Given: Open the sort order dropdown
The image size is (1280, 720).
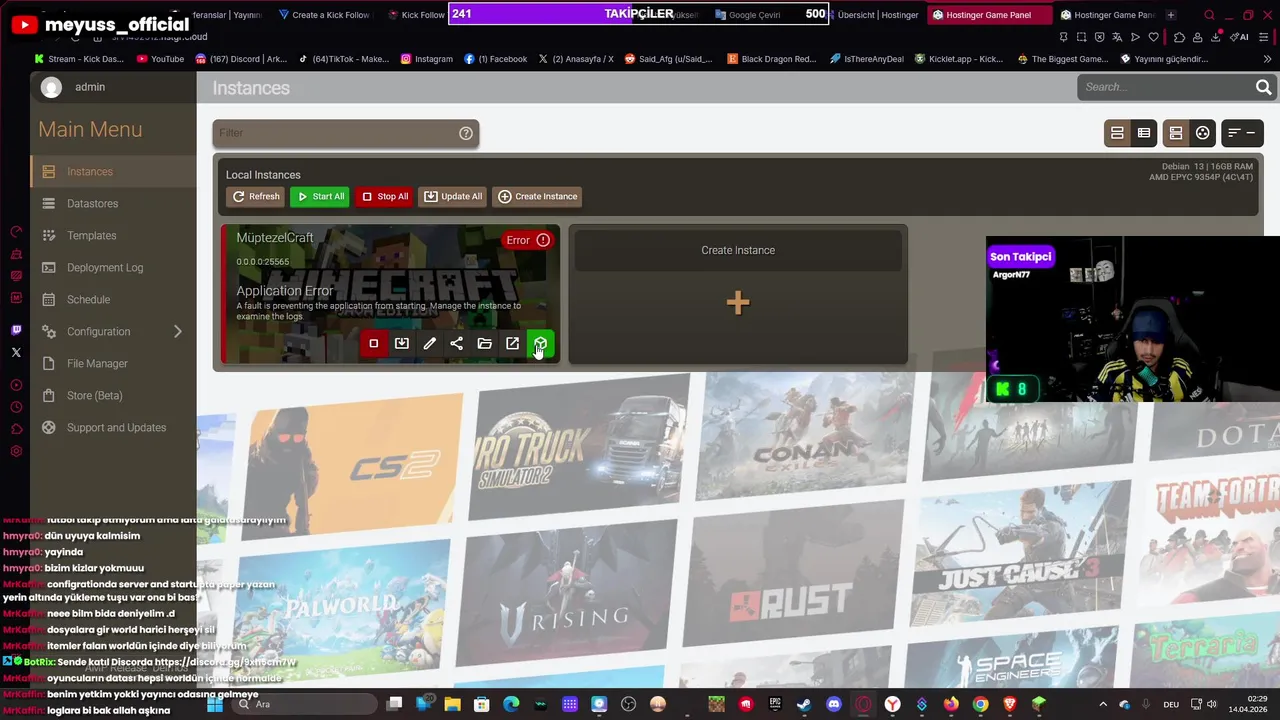Looking at the screenshot, I should point(1242,133).
